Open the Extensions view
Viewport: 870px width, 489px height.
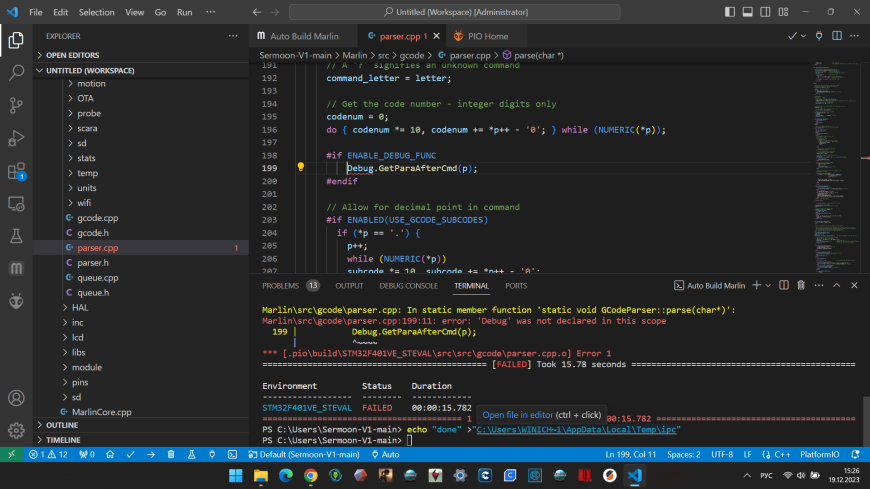pos(16,171)
